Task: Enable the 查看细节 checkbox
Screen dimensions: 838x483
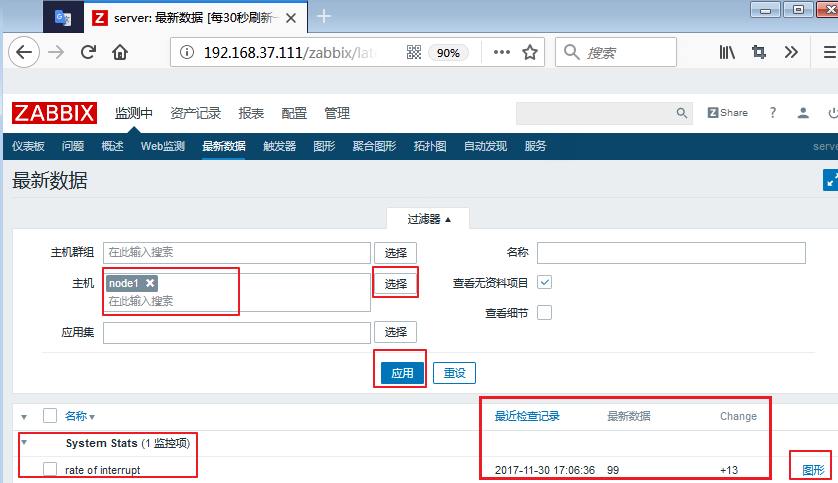Action: coord(545,312)
